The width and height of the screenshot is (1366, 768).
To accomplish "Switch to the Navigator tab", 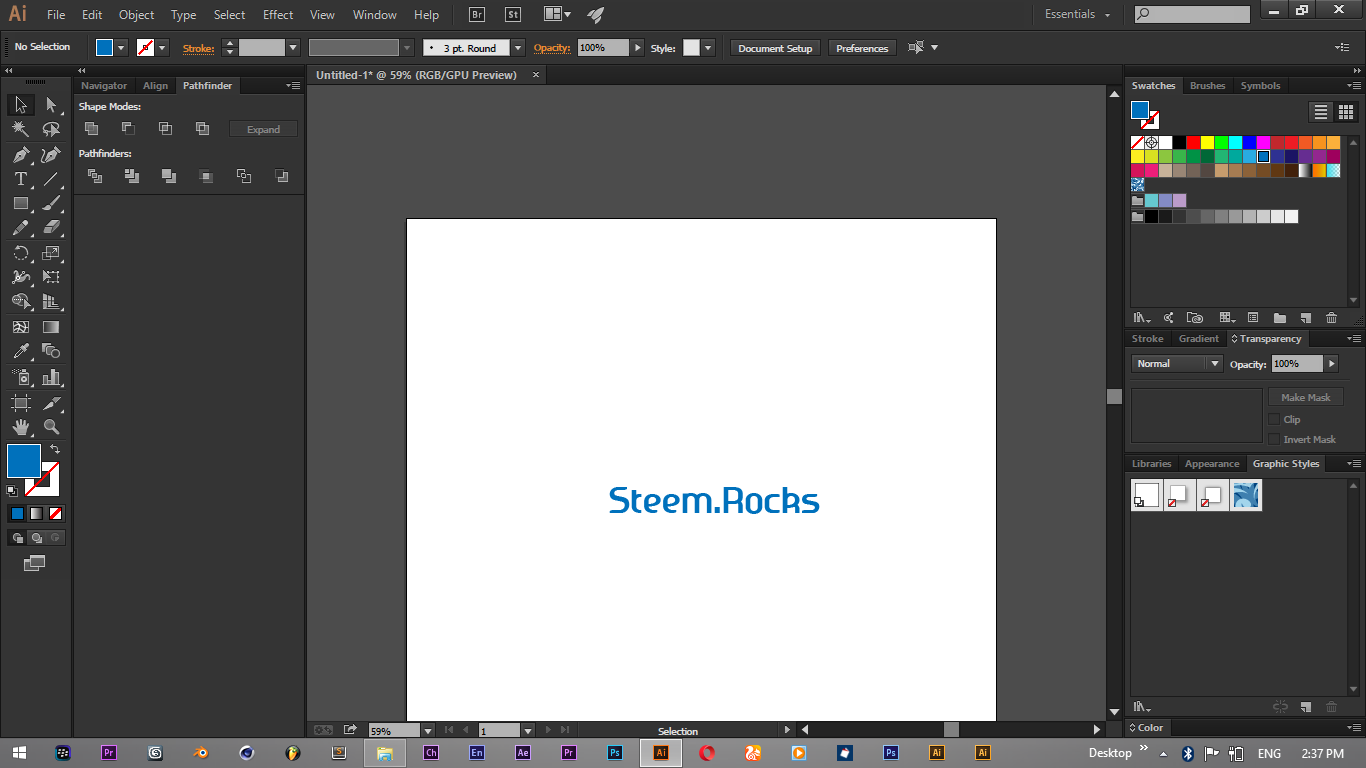I will point(104,86).
